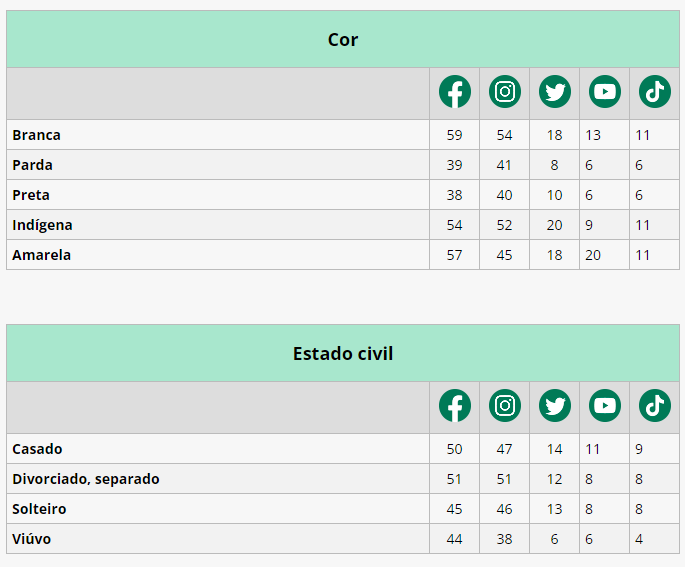Screen dimensions: 685x567
Task: Click the Twitter icon in Cor table
Action: pyautogui.click(x=555, y=92)
